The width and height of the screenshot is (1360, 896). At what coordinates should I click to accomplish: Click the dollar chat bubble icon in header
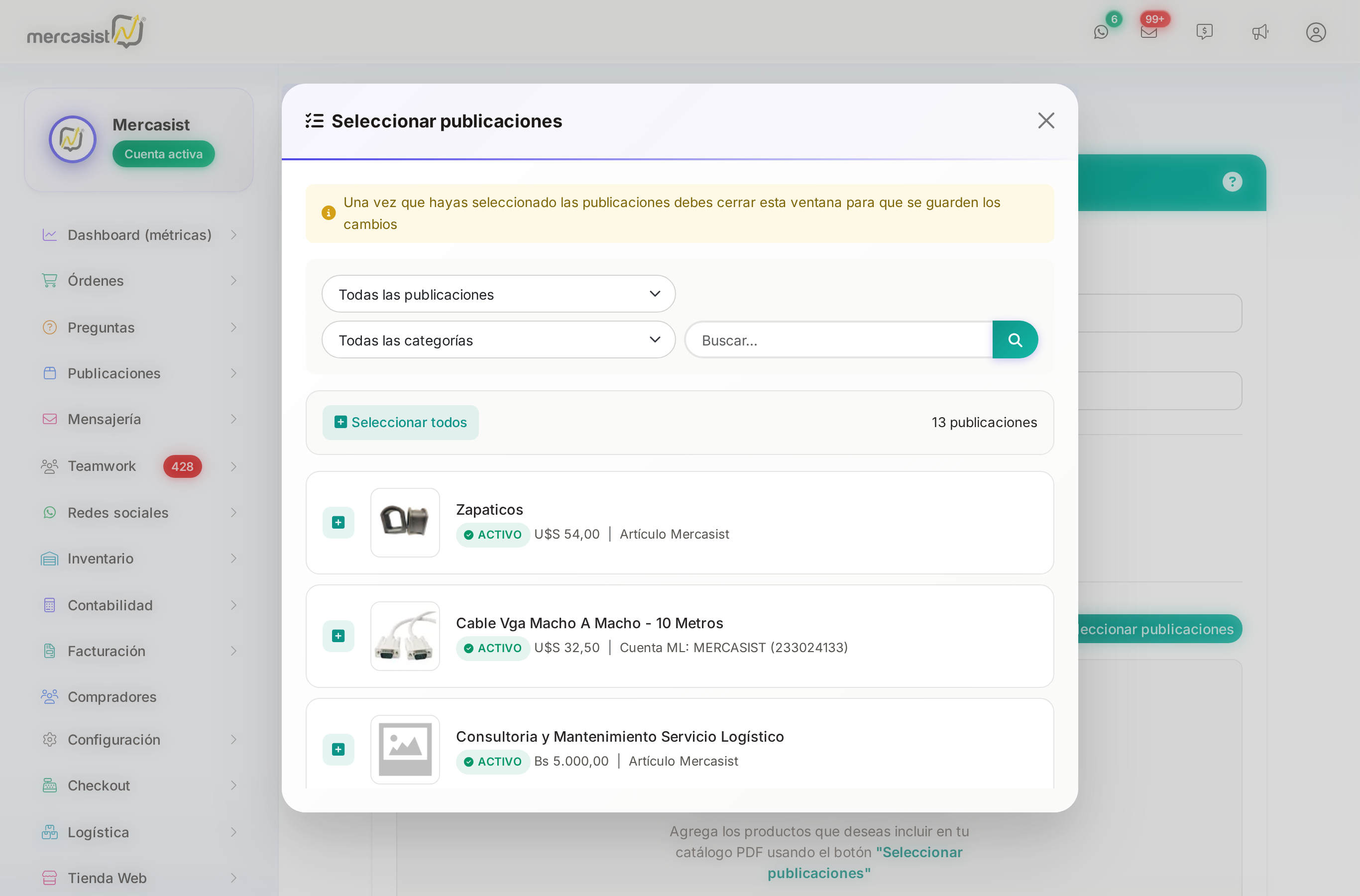pos(1204,32)
